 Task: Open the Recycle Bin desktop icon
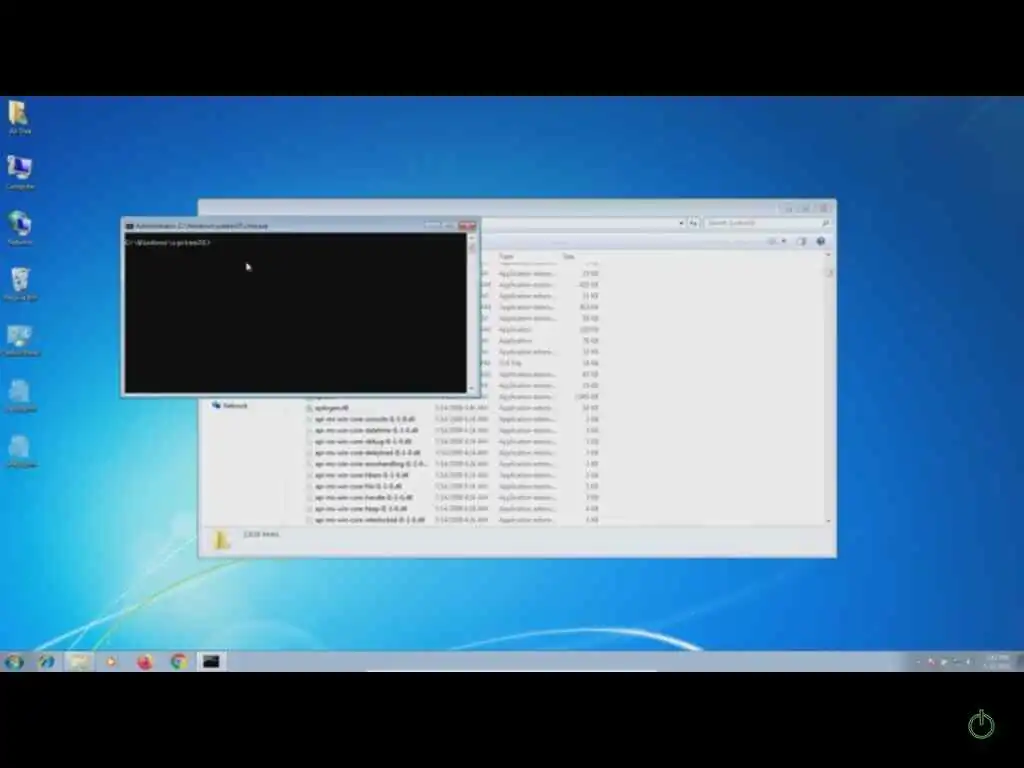click(20, 283)
